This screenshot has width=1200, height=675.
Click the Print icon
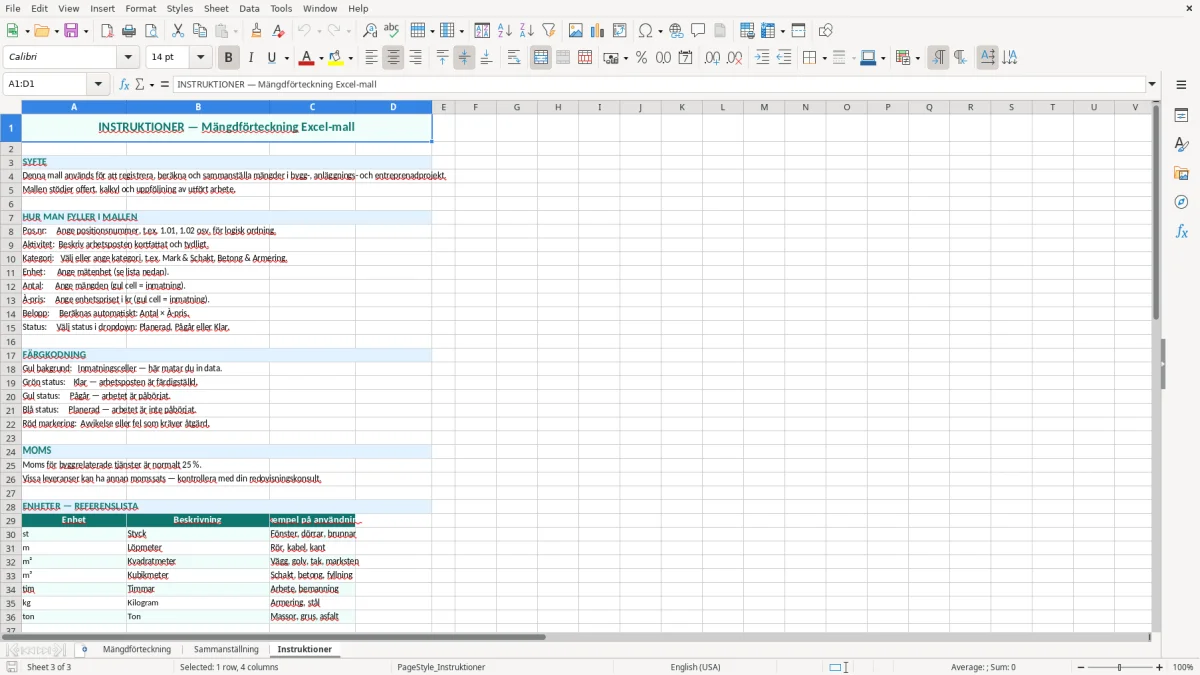(x=129, y=31)
